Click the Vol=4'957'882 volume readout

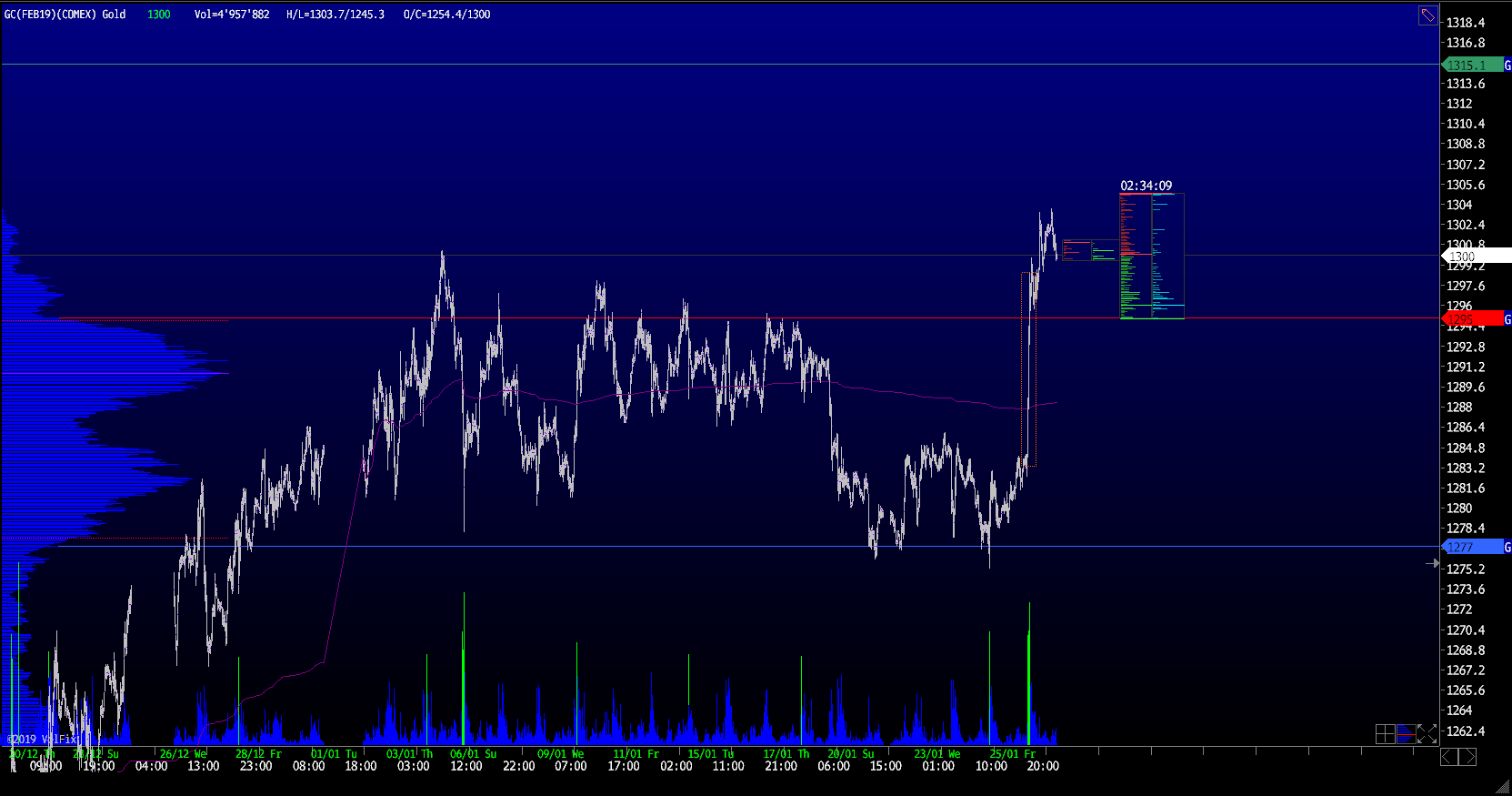coord(232,15)
